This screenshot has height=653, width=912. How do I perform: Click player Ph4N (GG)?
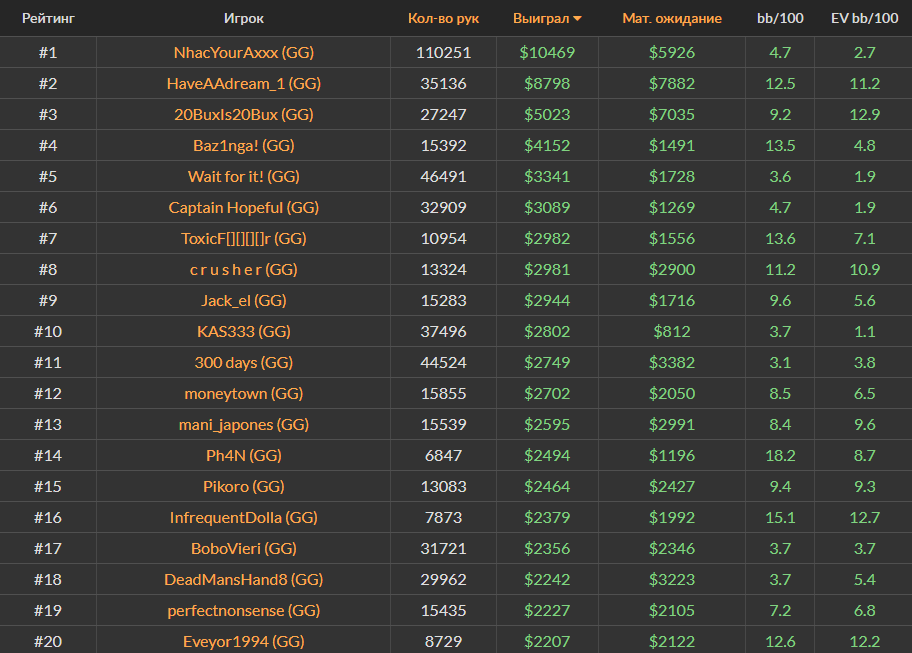tap(244, 455)
